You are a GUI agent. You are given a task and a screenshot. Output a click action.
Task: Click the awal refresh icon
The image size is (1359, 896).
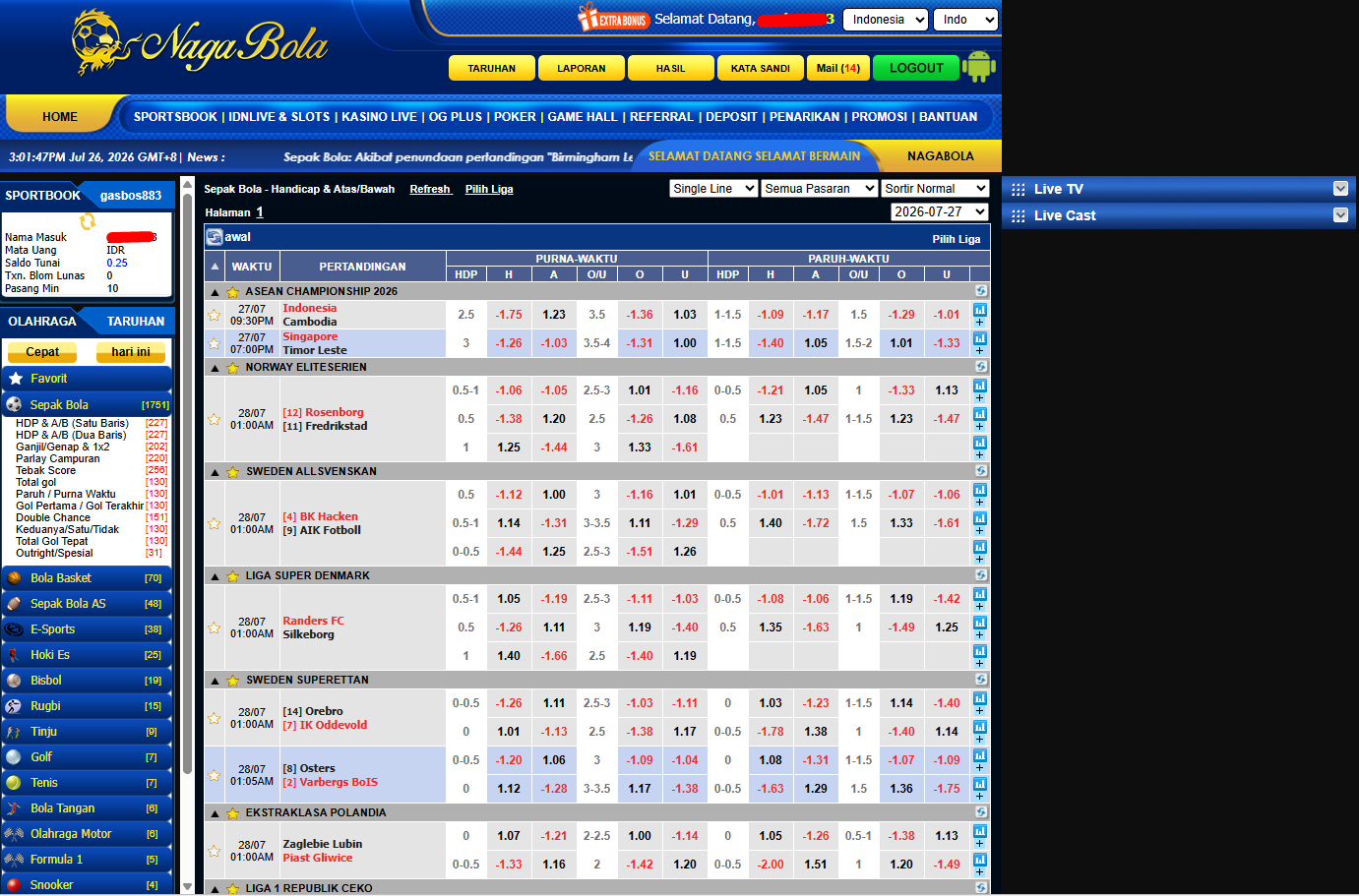point(214,237)
